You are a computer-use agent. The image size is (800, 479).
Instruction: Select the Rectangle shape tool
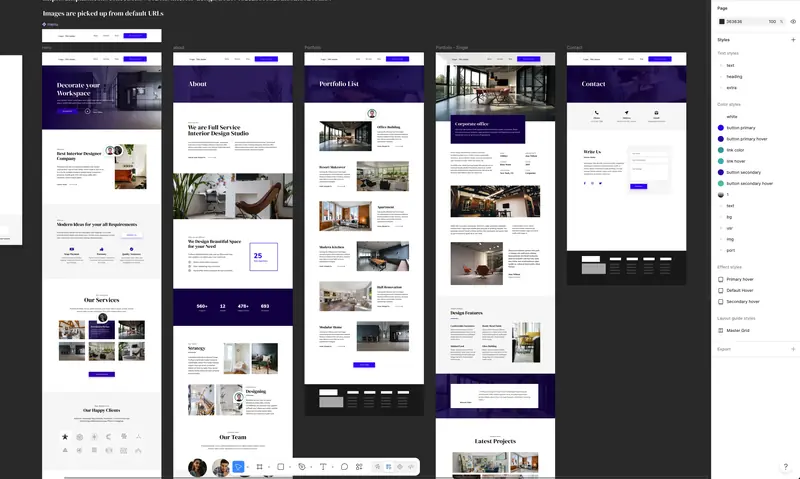point(281,467)
